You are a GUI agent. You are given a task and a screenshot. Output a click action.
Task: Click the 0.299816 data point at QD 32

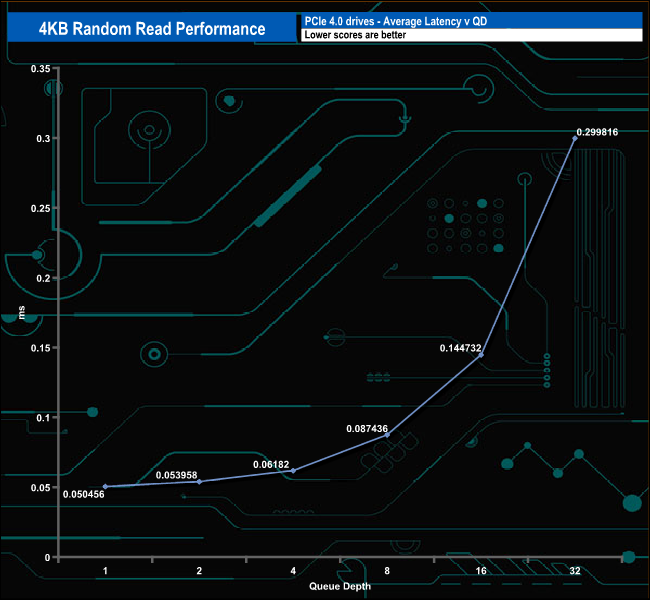(x=575, y=138)
